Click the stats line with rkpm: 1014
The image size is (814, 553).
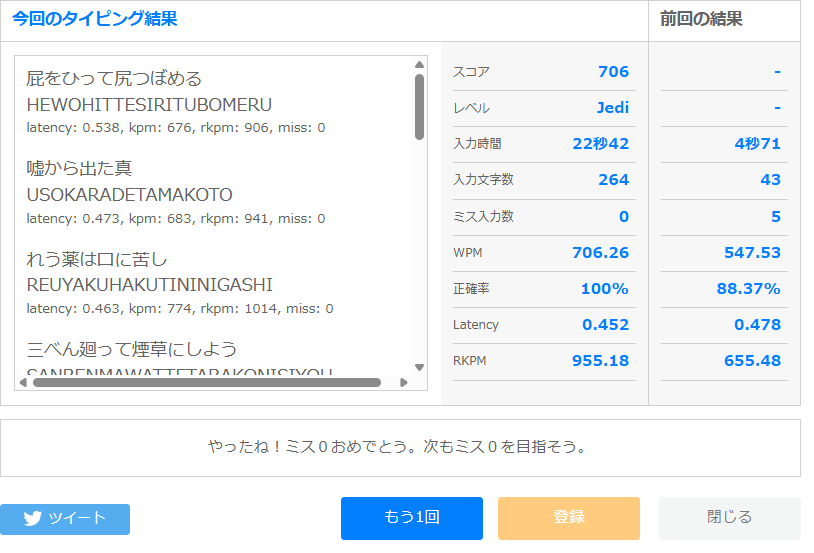tap(180, 309)
